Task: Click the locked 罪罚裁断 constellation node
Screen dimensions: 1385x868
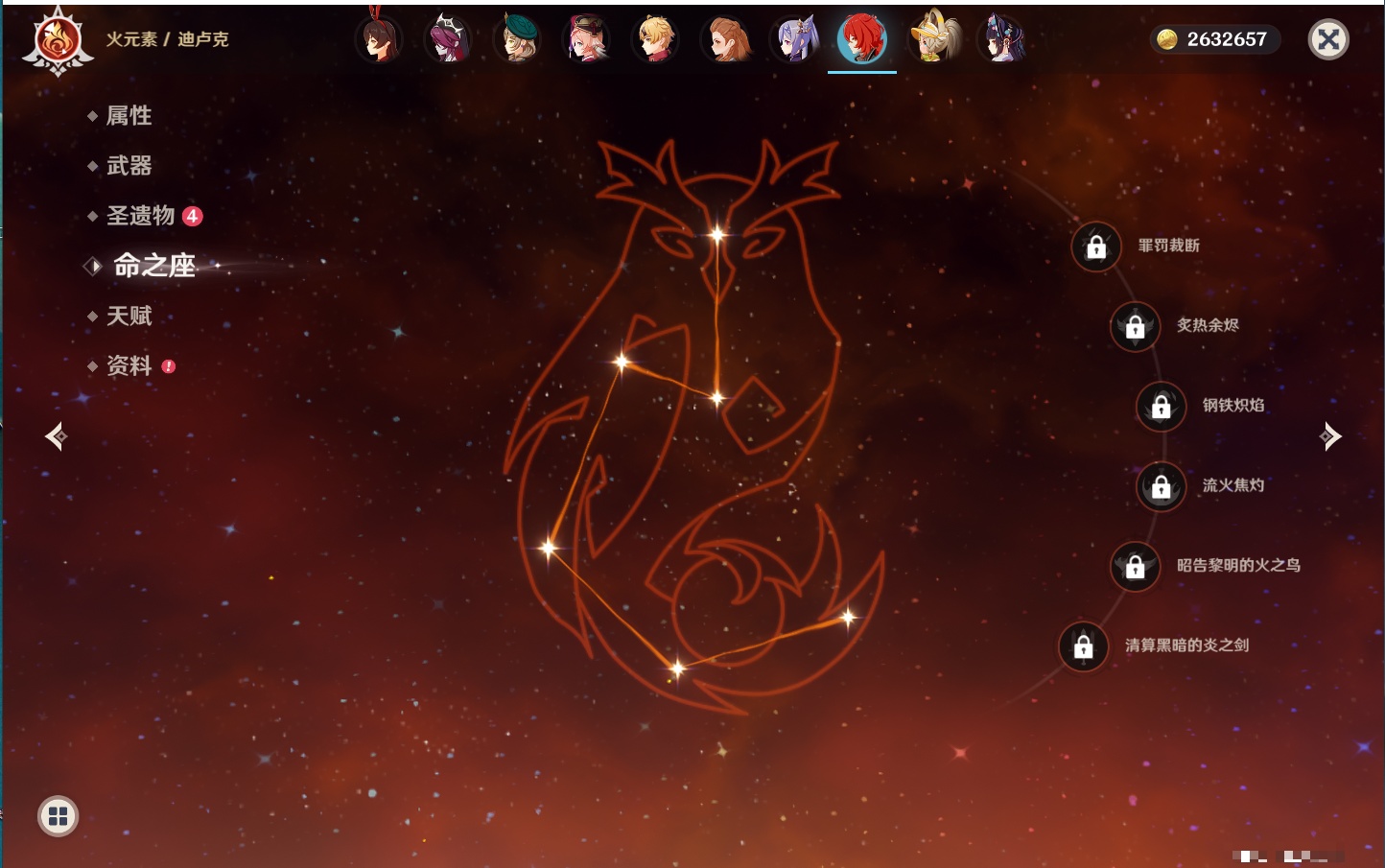Action: (x=1096, y=246)
